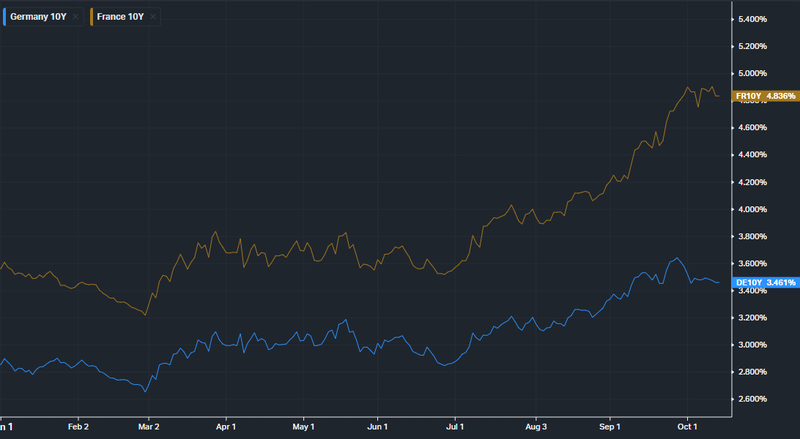This screenshot has width=800, height=439.
Task: Click the May 1 date label
Action: [x=303, y=427]
